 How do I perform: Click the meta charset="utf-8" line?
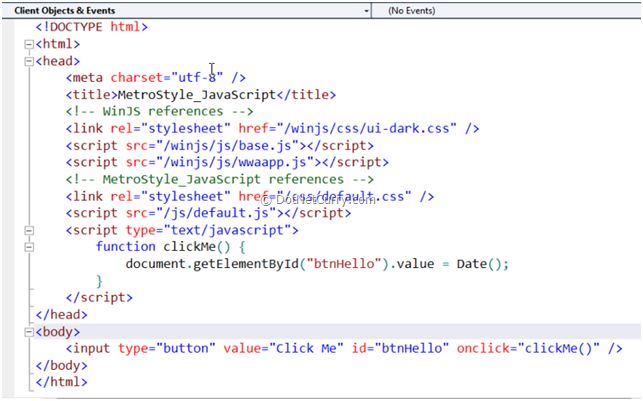[x=156, y=77]
